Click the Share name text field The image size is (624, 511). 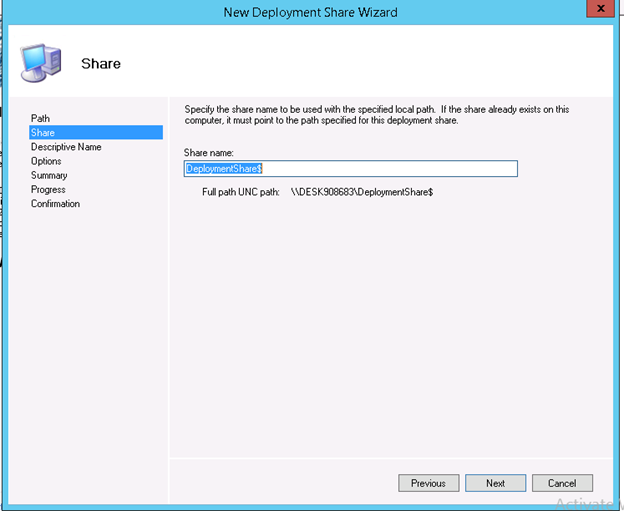(350, 169)
